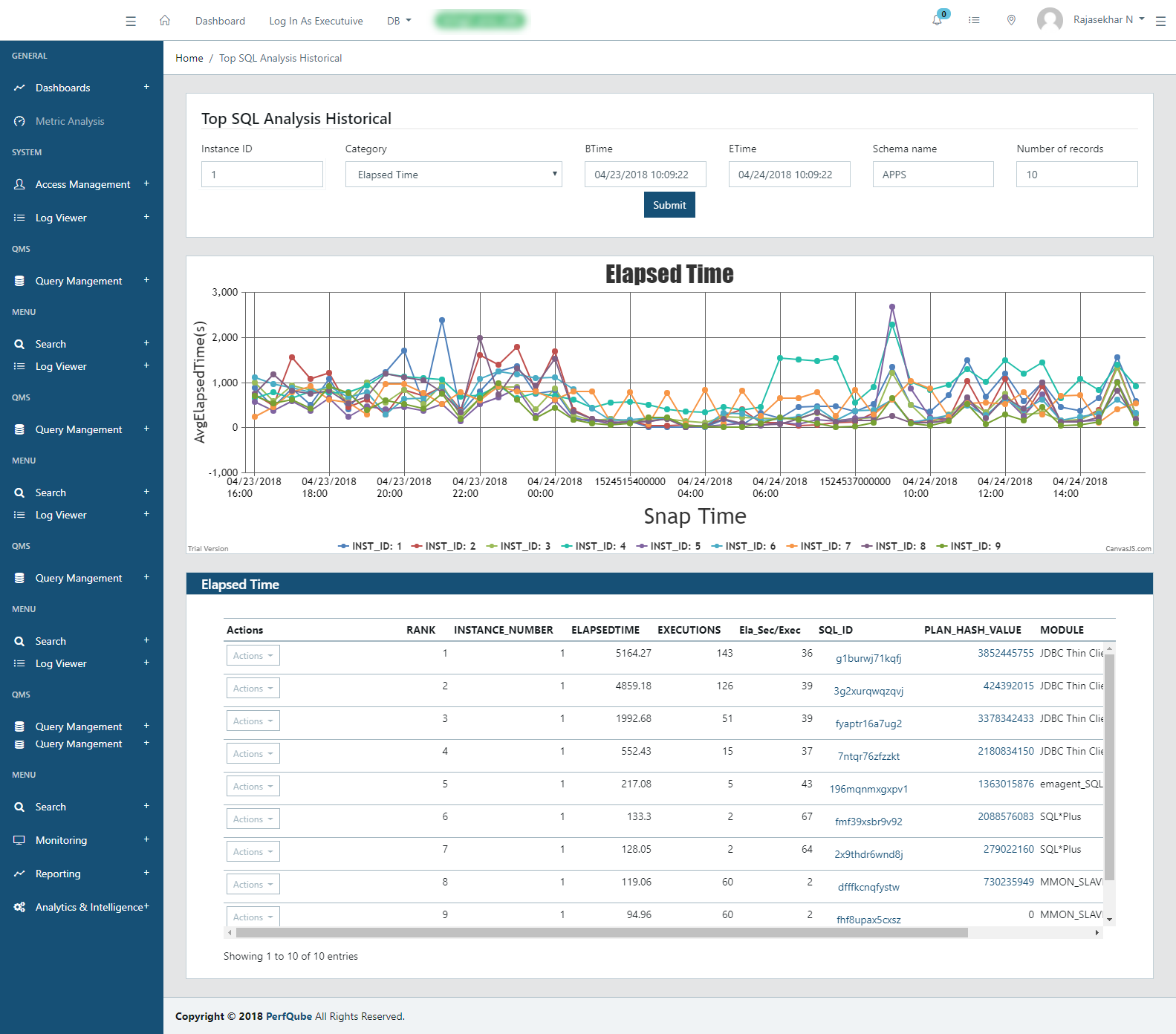The height and width of the screenshot is (1034, 1176).
Task: Open Actions dropdown for rank 1 row
Action: (253, 655)
